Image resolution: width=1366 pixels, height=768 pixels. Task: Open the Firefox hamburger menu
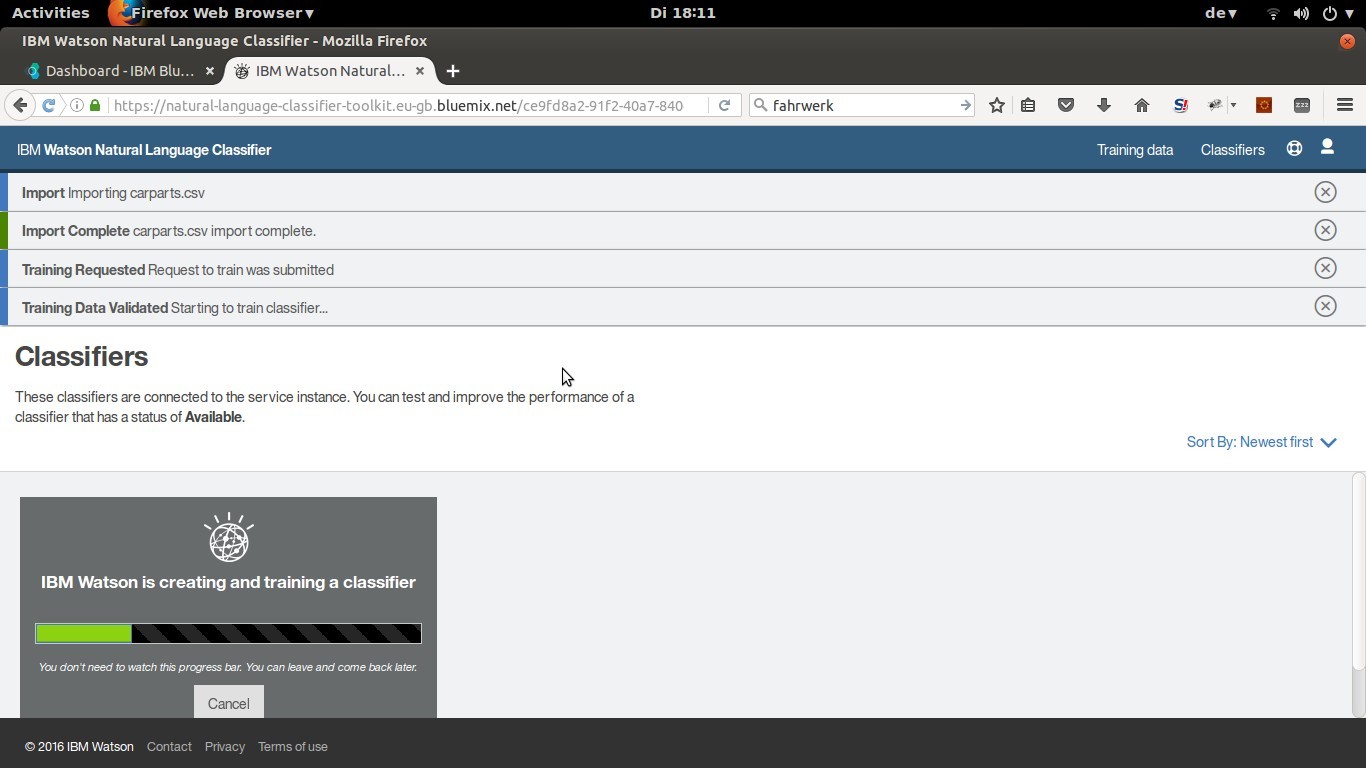[x=1345, y=105]
